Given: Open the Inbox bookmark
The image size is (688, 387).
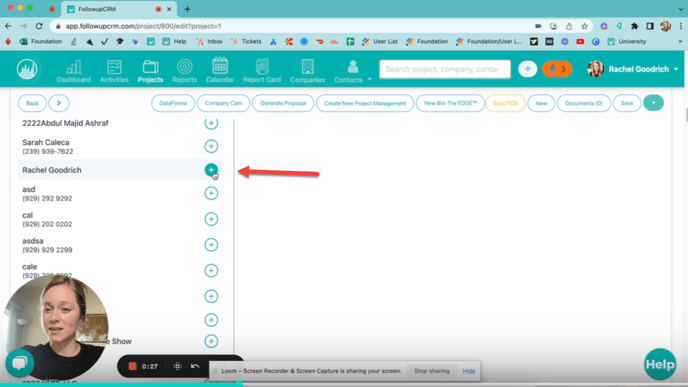Looking at the screenshot, I should (209, 41).
